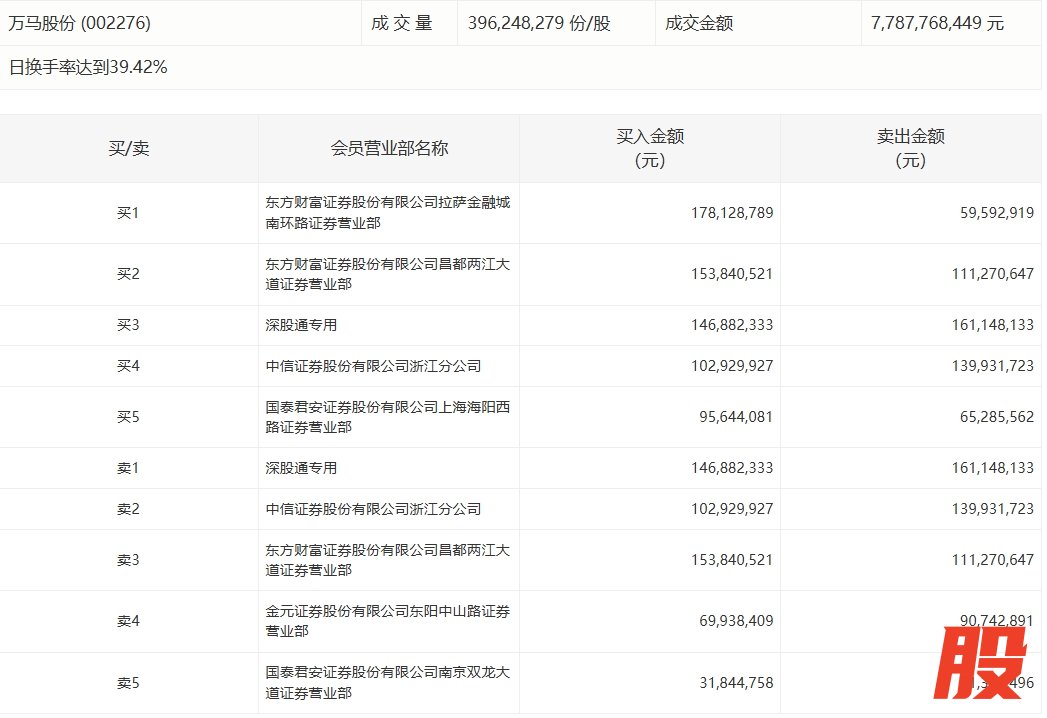
Task: Click the 卖出金额 (元) column header
Action: [x=910, y=148]
